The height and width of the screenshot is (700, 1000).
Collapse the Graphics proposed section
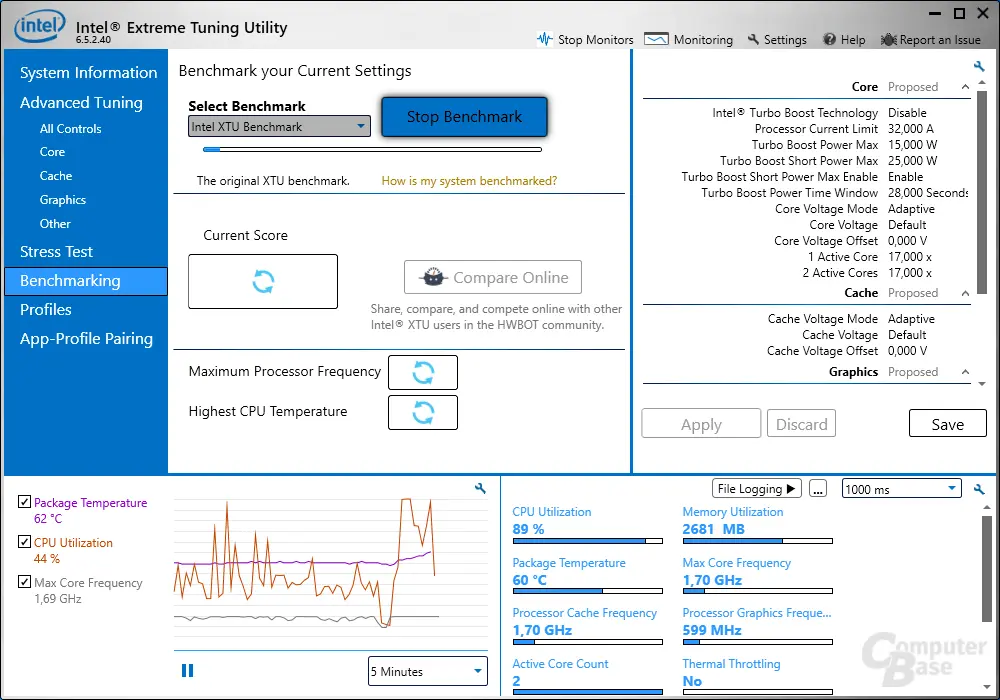tap(965, 372)
